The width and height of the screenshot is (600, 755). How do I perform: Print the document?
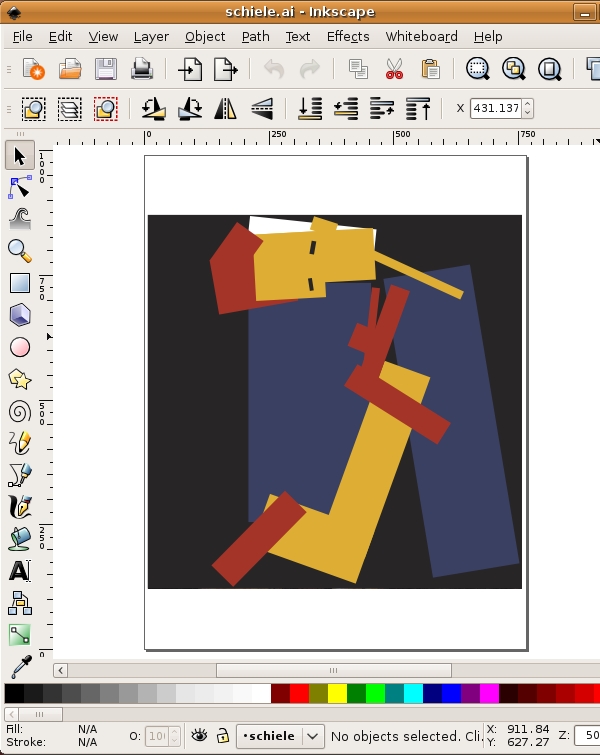(x=142, y=69)
